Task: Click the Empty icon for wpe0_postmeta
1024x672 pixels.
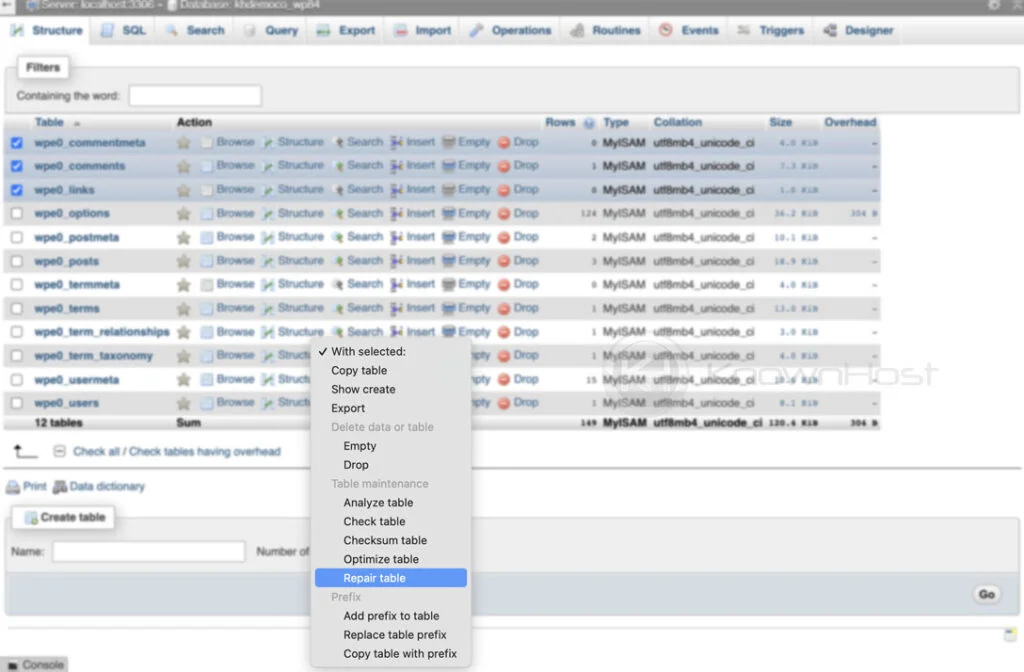Action: pos(449,237)
